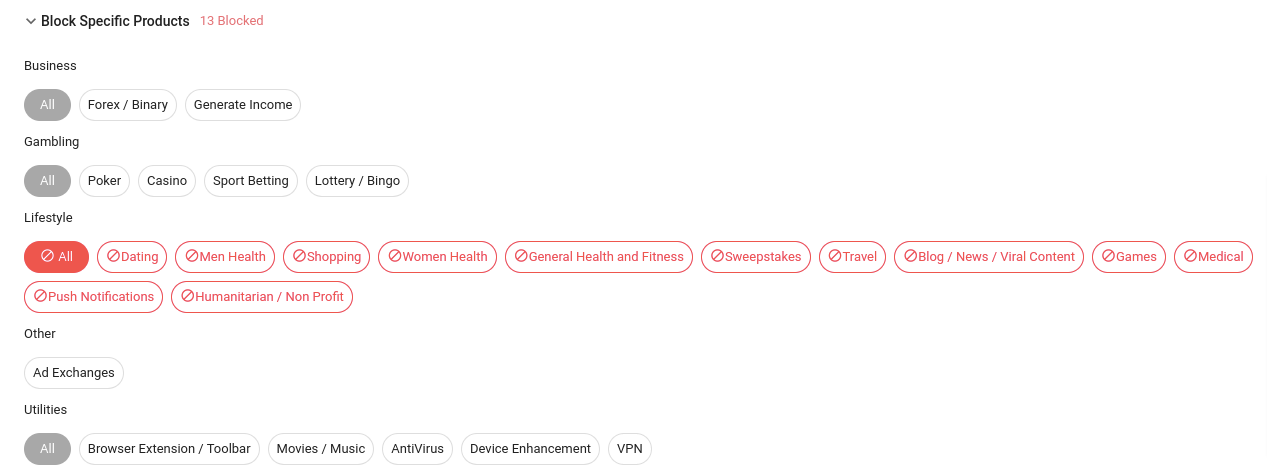Click the blocked icon on Dating chip
Screen dimensions: 1267x475
(x=114, y=256)
